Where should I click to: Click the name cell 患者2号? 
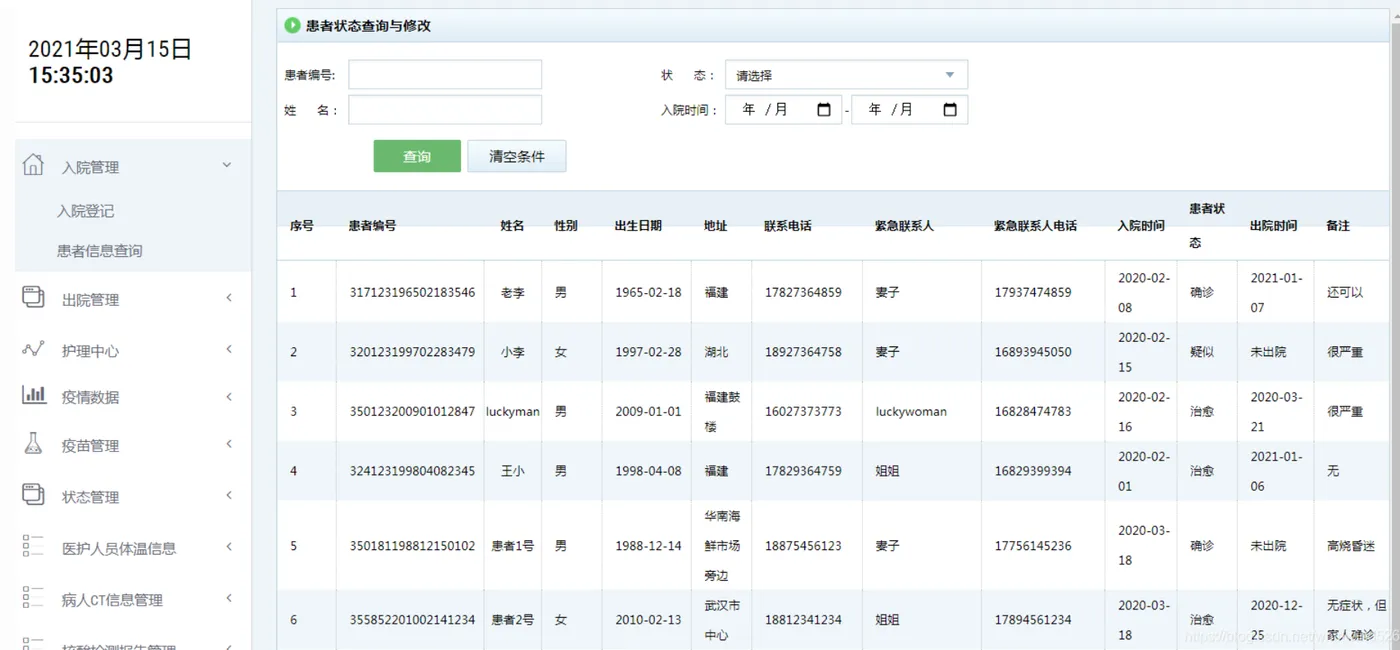[513, 620]
